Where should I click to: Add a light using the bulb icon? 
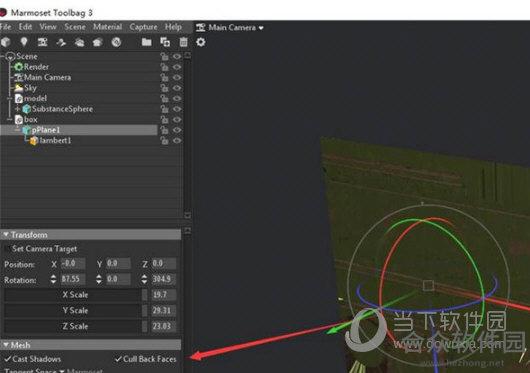(x=24, y=42)
